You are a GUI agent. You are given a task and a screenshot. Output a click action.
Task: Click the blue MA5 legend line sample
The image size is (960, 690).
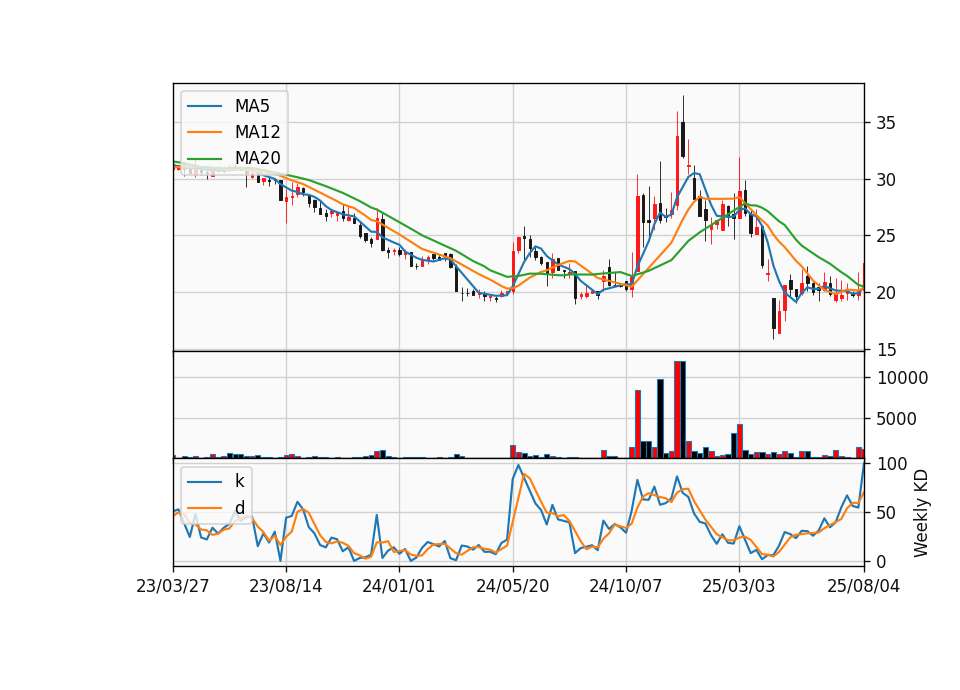pos(204,106)
